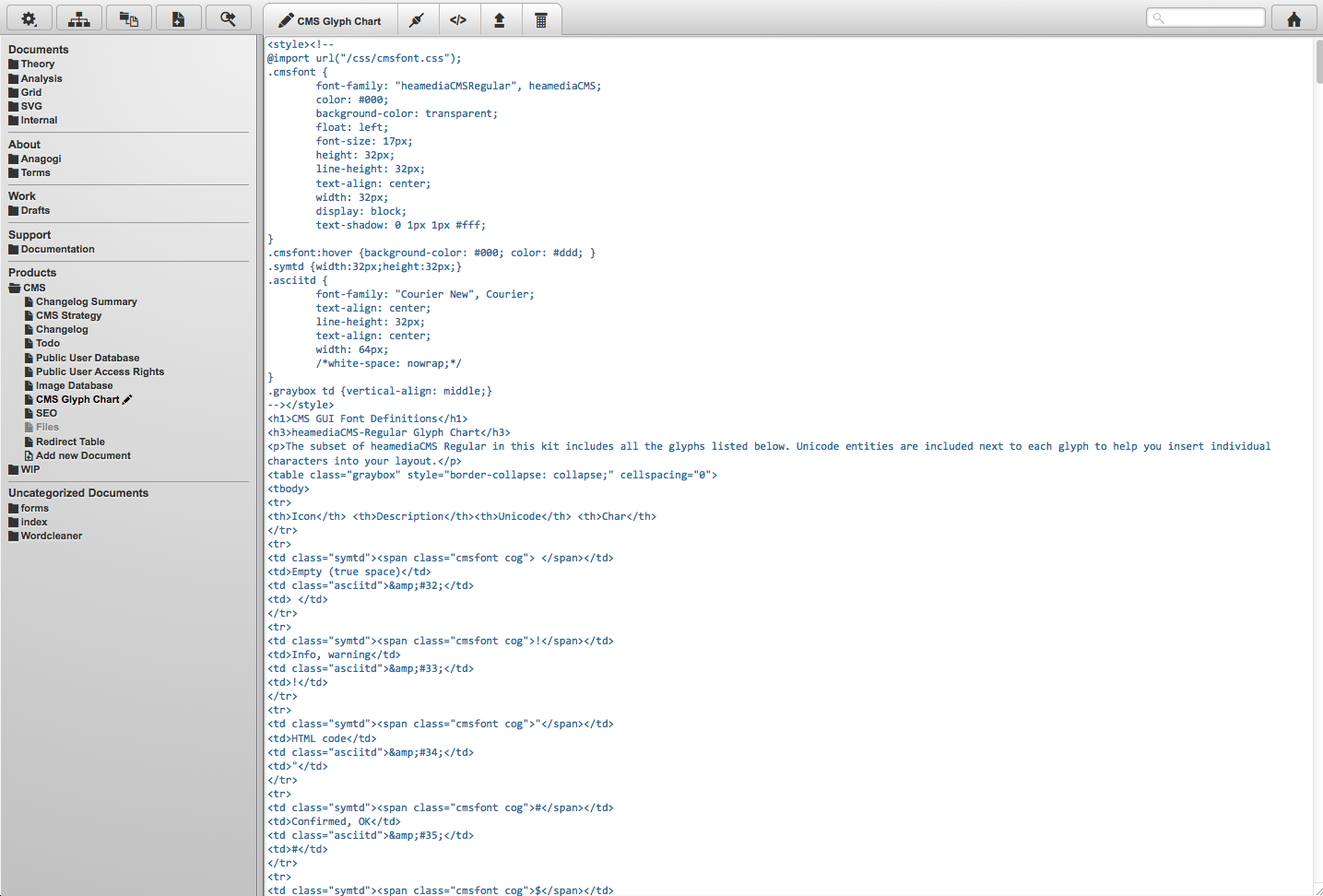
Task: Open the folders and files manager
Action: (x=129, y=18)
